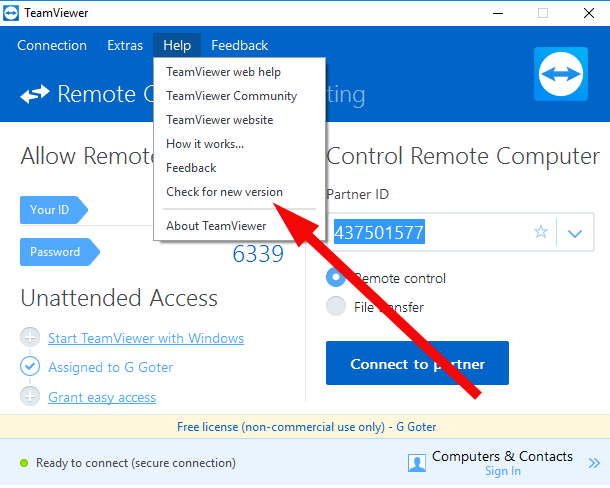Expand Computers & Contacts with double chevron
This screenshot has width=610, height=488.
[x=594, y=463]
